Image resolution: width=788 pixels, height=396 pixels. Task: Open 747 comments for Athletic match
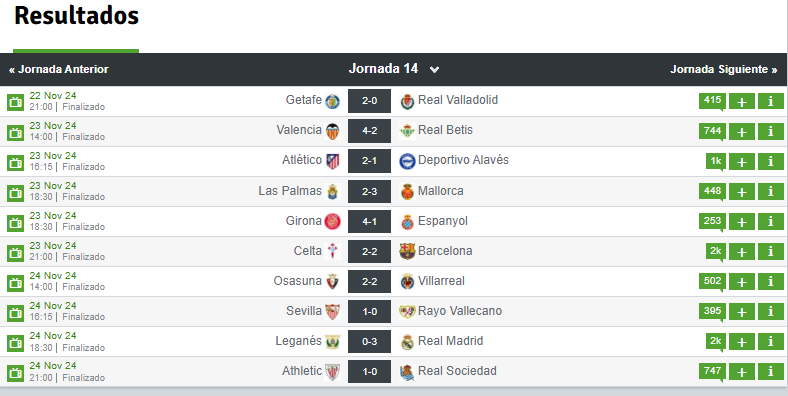coord(712,371)
